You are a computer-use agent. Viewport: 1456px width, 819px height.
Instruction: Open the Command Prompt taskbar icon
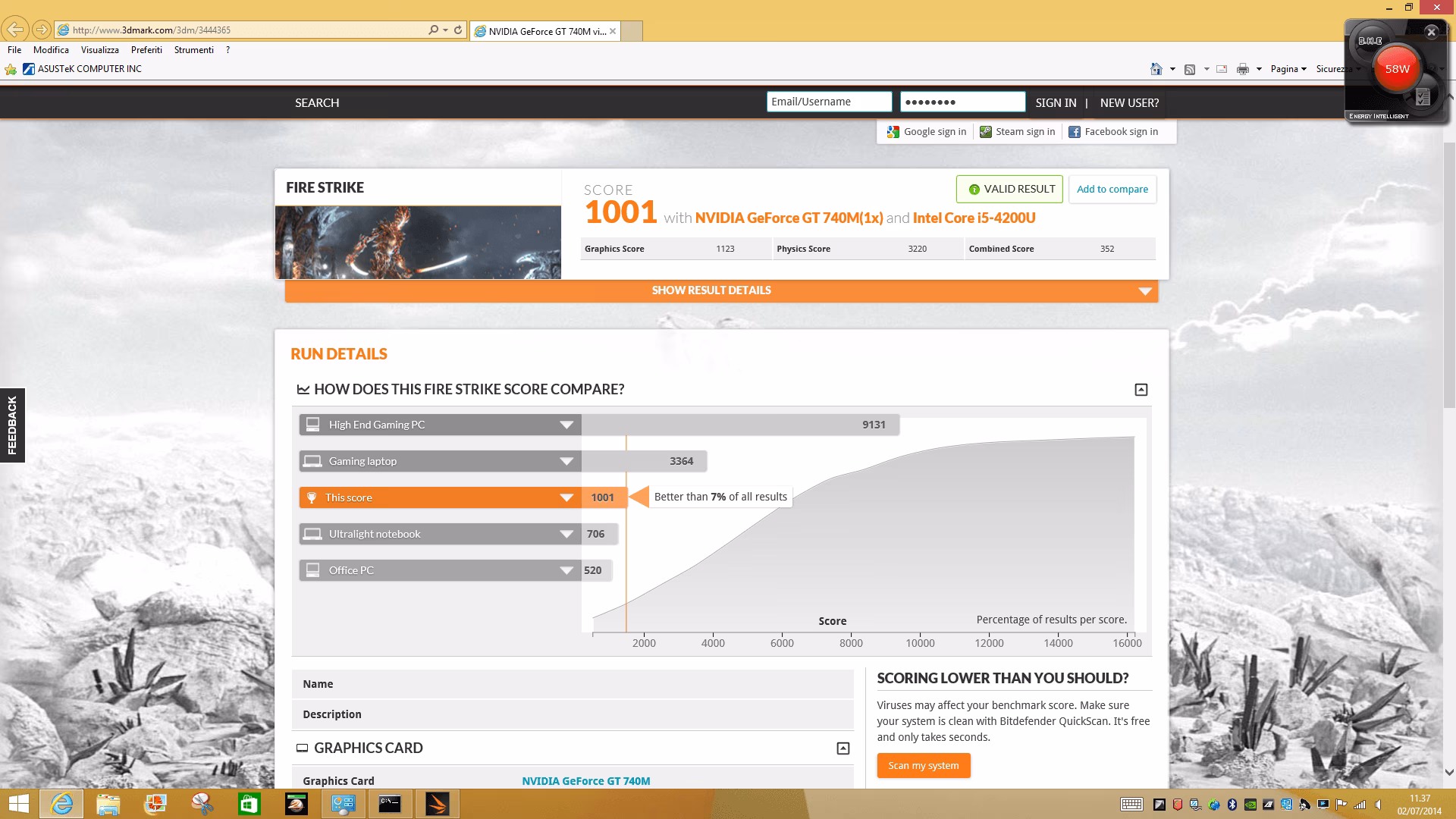tap(390, 804)
